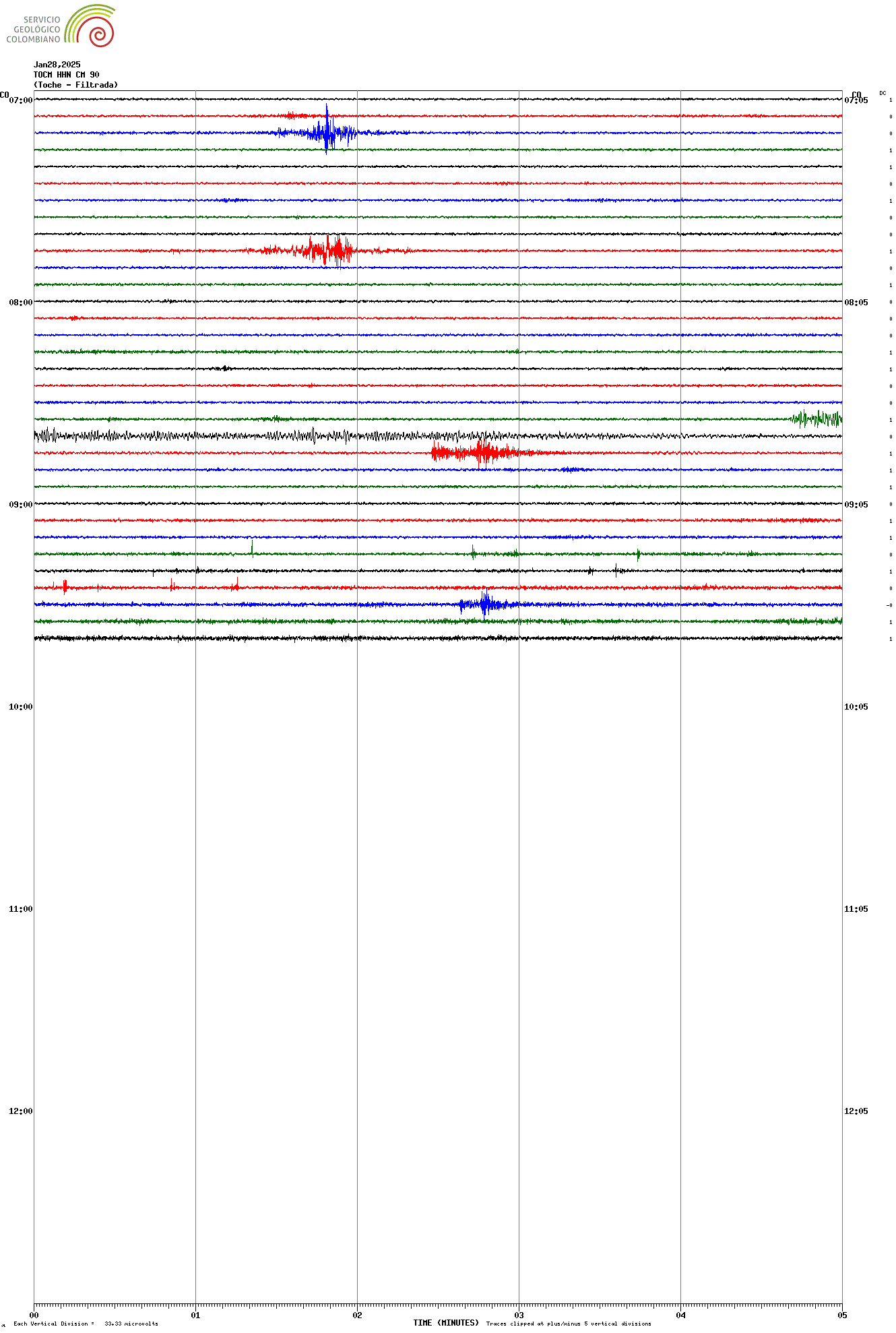Click the Jan28,2025 date label
This screenshot has width=896, height=1333.
click(x=57, y=65)
